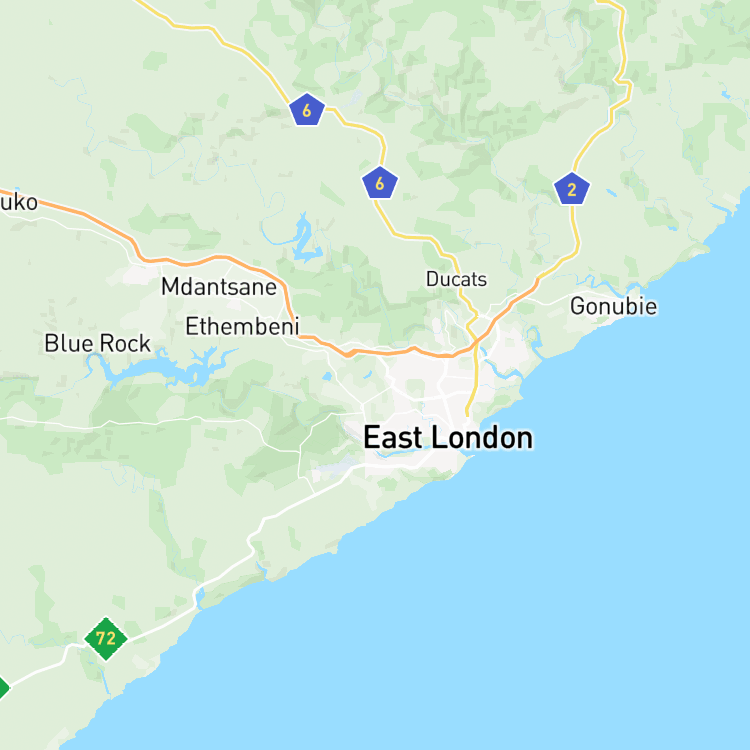The height and width of the screenshot is (750, 750).
Task: Click the Ducats place label
Action: coord(456,279)
